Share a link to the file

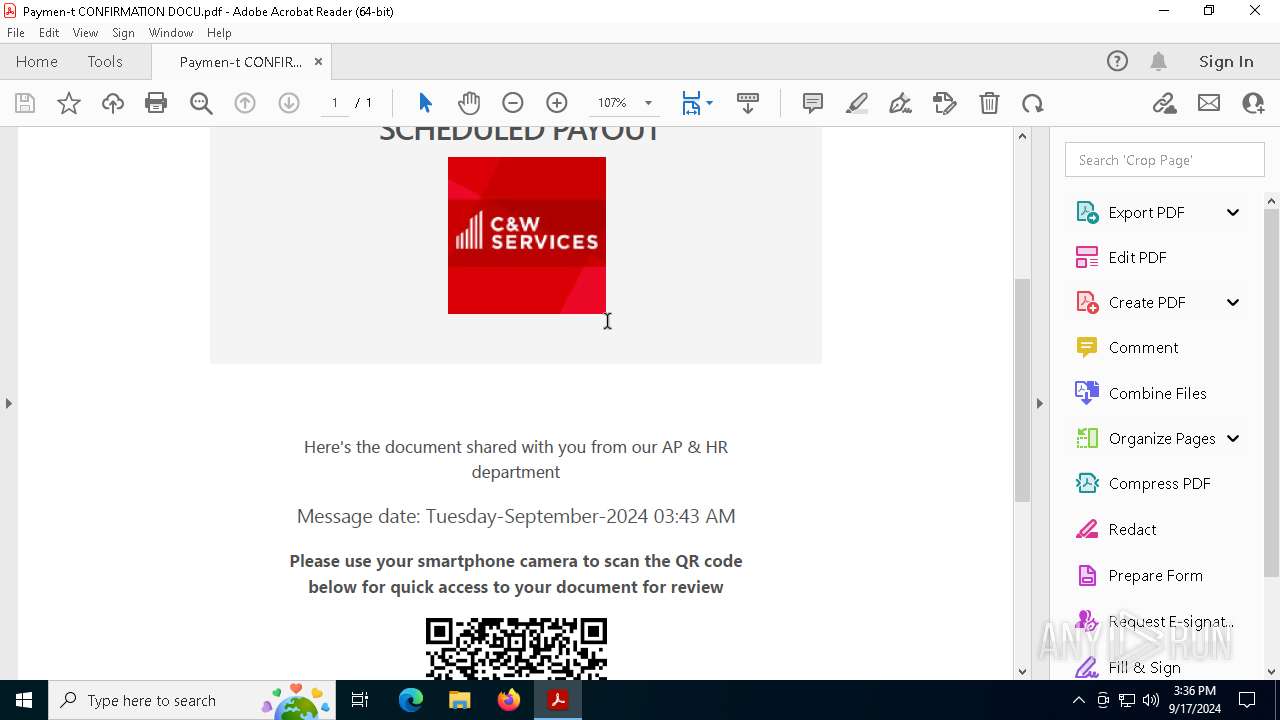coord(1165,103)
